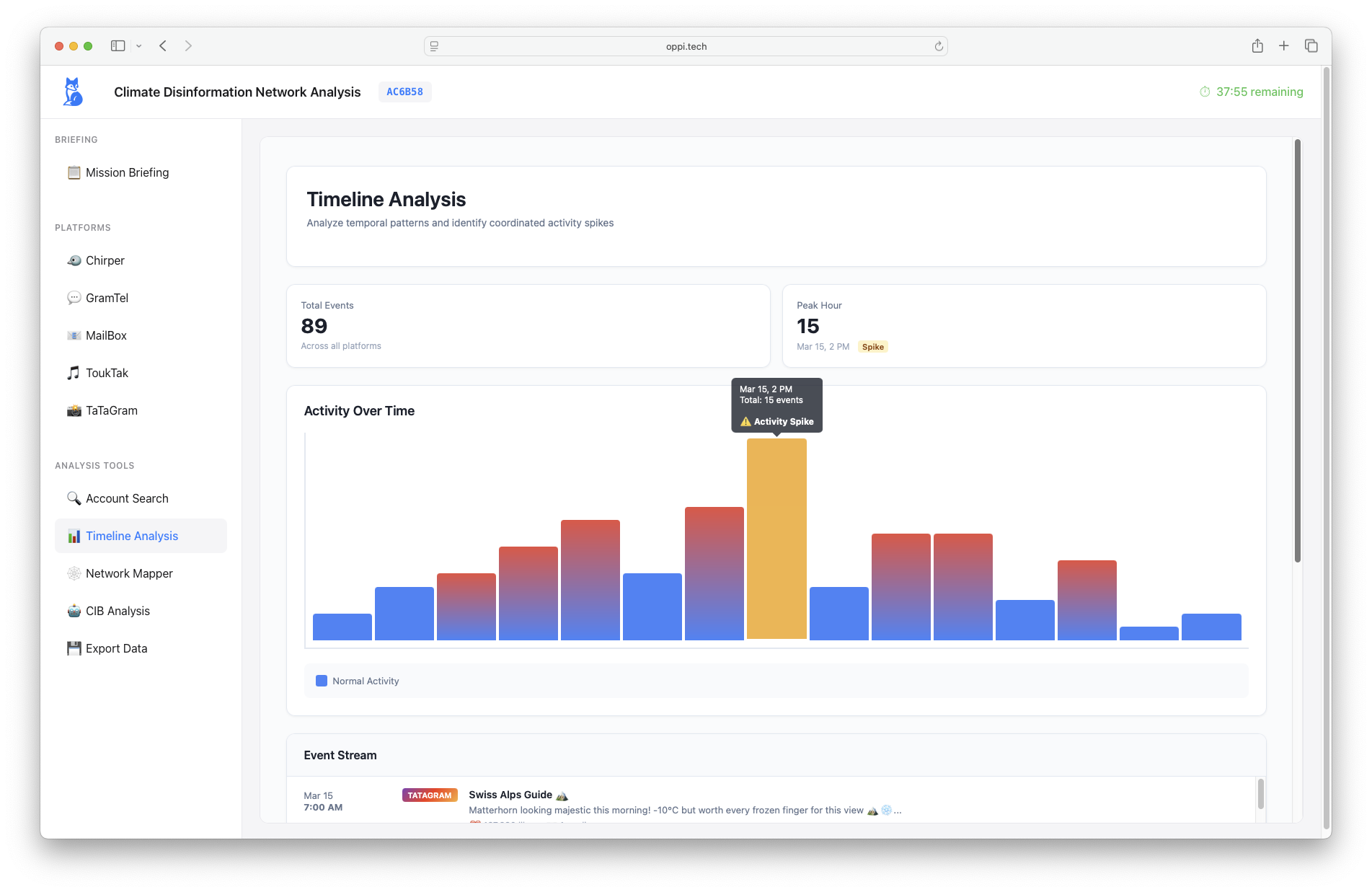
Task: Switch to Timeline Analysis tab
Action: pyautogui.click(x=131, y=536)
